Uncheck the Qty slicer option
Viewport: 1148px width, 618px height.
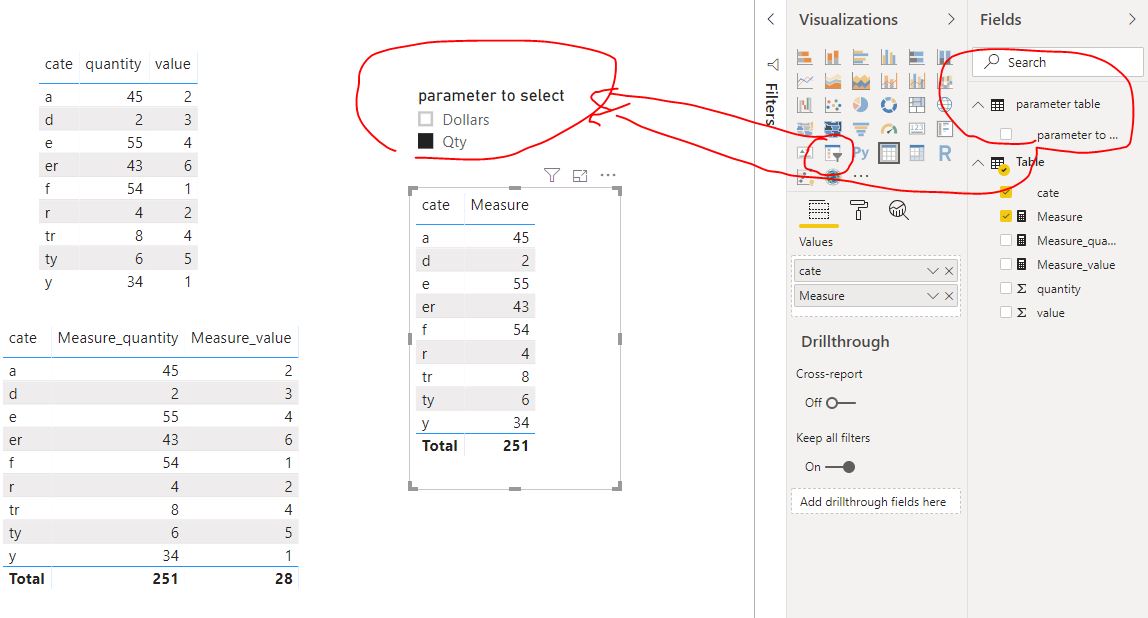click(x=425, y=141)
